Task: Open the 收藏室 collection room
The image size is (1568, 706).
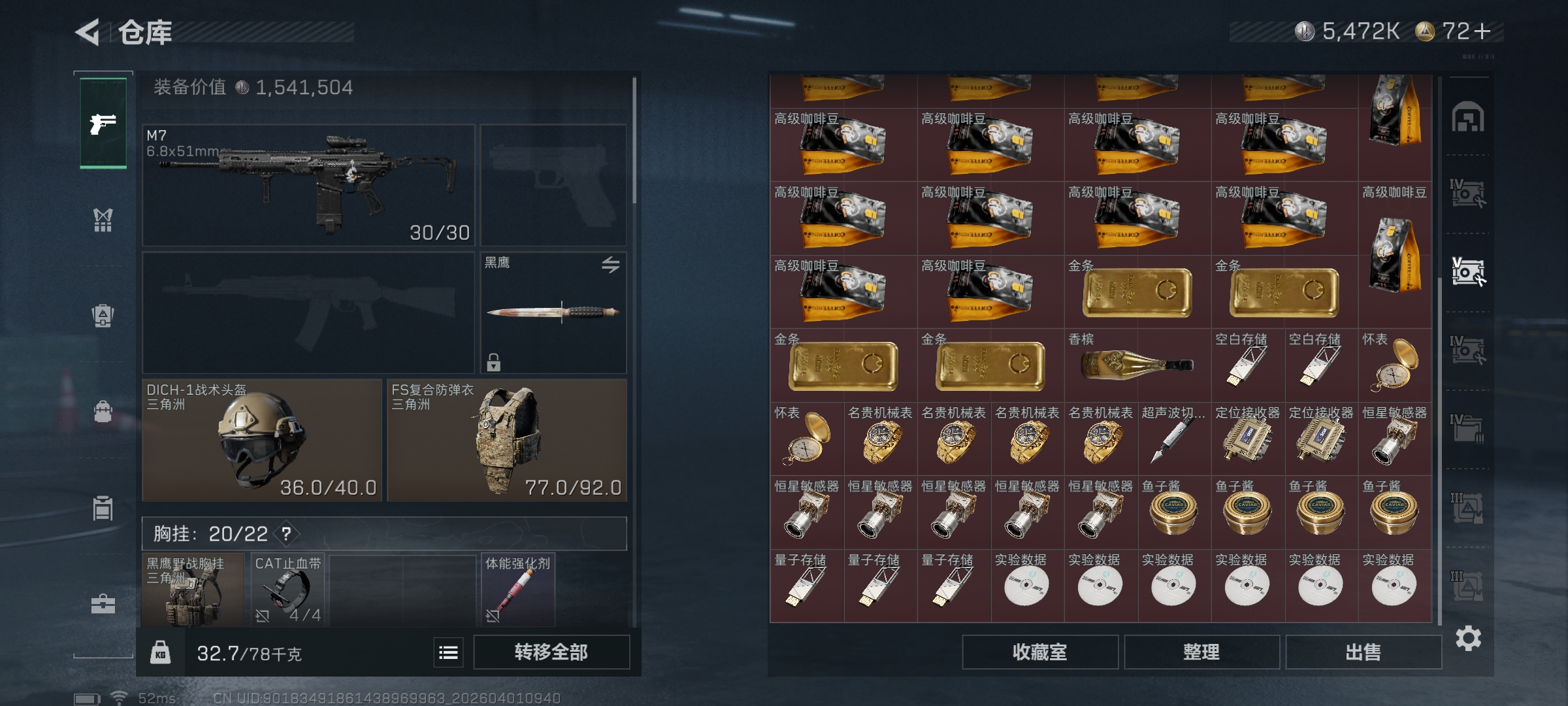Action: (x=1039, y=652)
